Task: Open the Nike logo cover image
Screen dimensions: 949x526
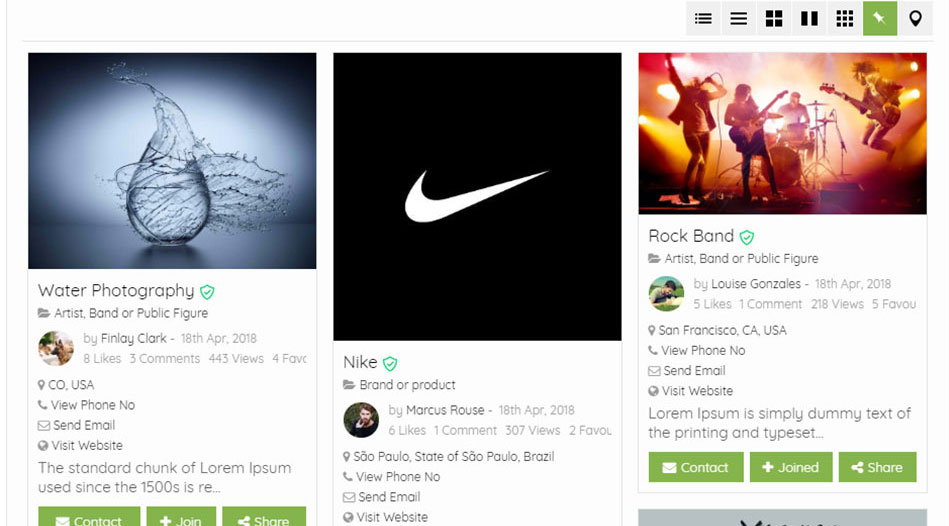Action: tap(477, 197)
